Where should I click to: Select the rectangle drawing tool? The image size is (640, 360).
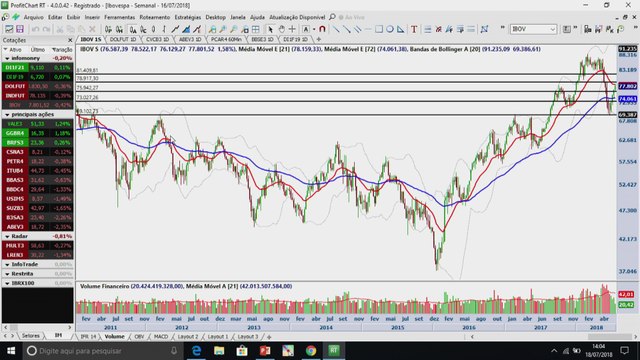click(379, 29)
